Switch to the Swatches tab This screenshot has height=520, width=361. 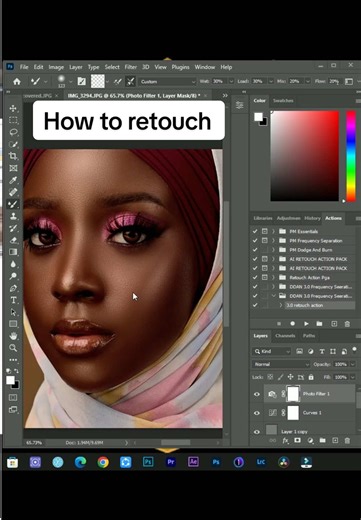pos(283,100)
